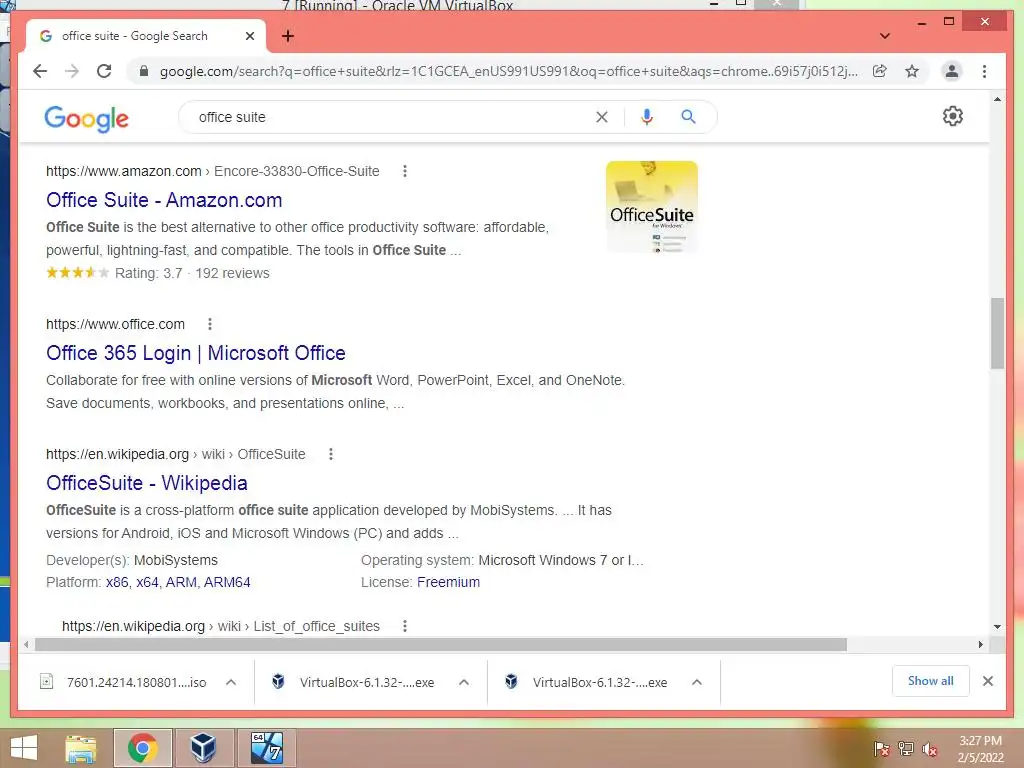Viewport: 1024px width, 768px height.
Task: Open the options dots for the OfficeSuite Wikipedia result
Action: click(331, 454)
